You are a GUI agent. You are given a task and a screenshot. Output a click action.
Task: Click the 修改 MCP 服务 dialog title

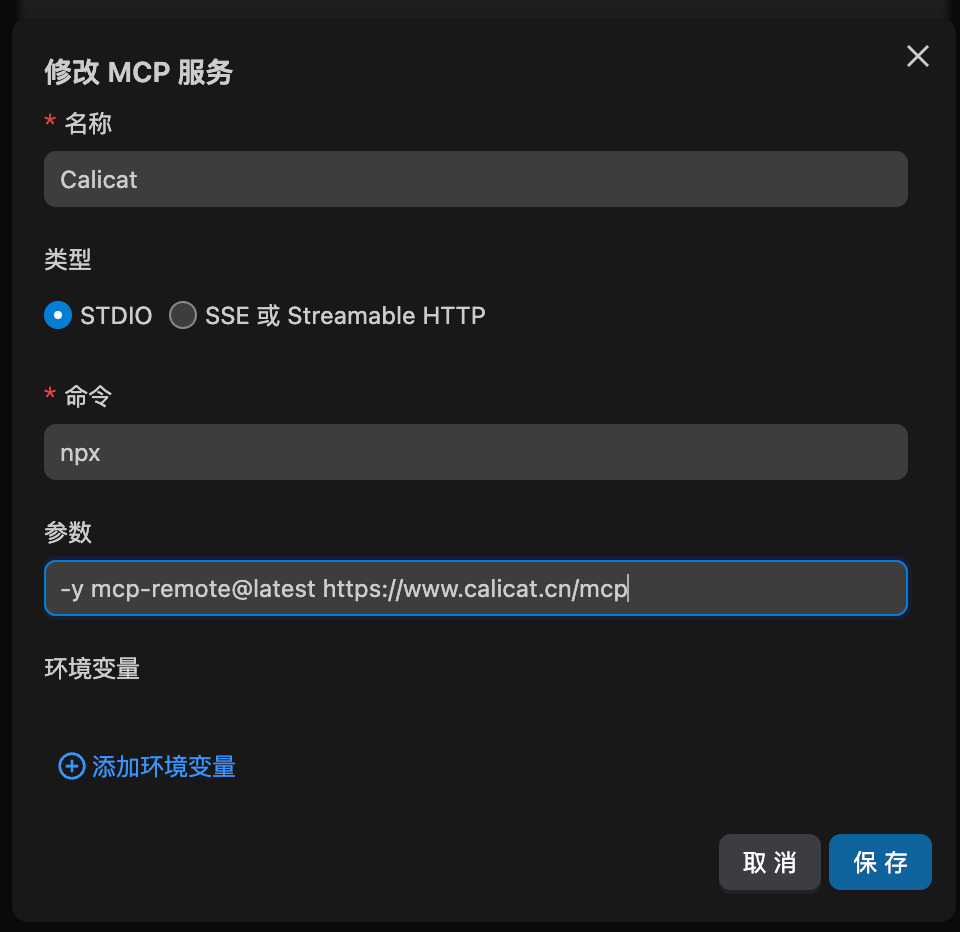pos(138,72)
